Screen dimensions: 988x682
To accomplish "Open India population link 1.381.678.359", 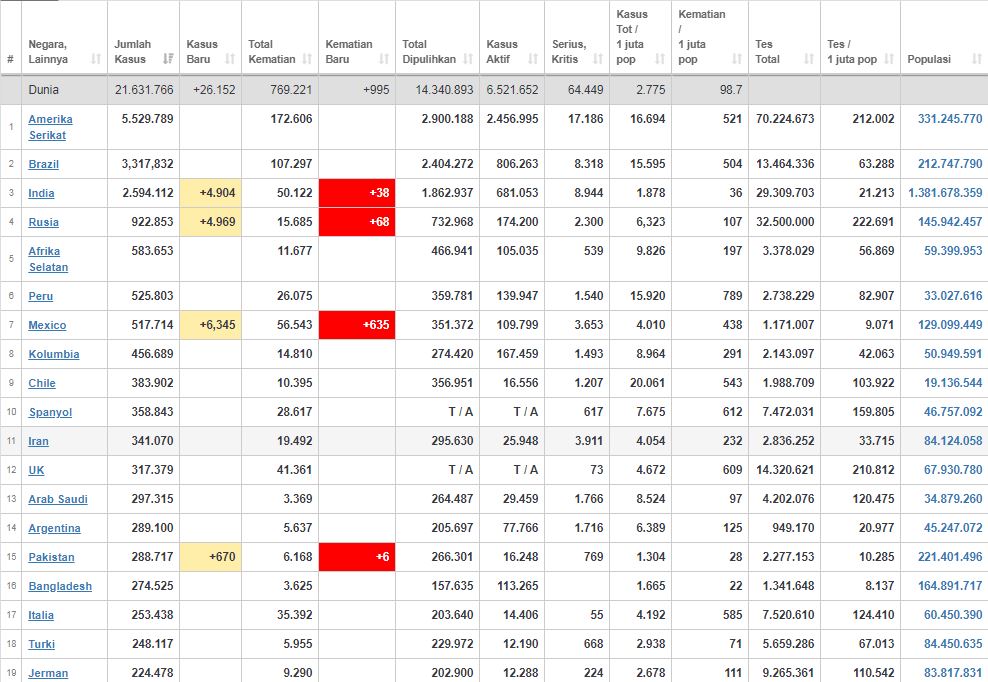I will [945, 193].
